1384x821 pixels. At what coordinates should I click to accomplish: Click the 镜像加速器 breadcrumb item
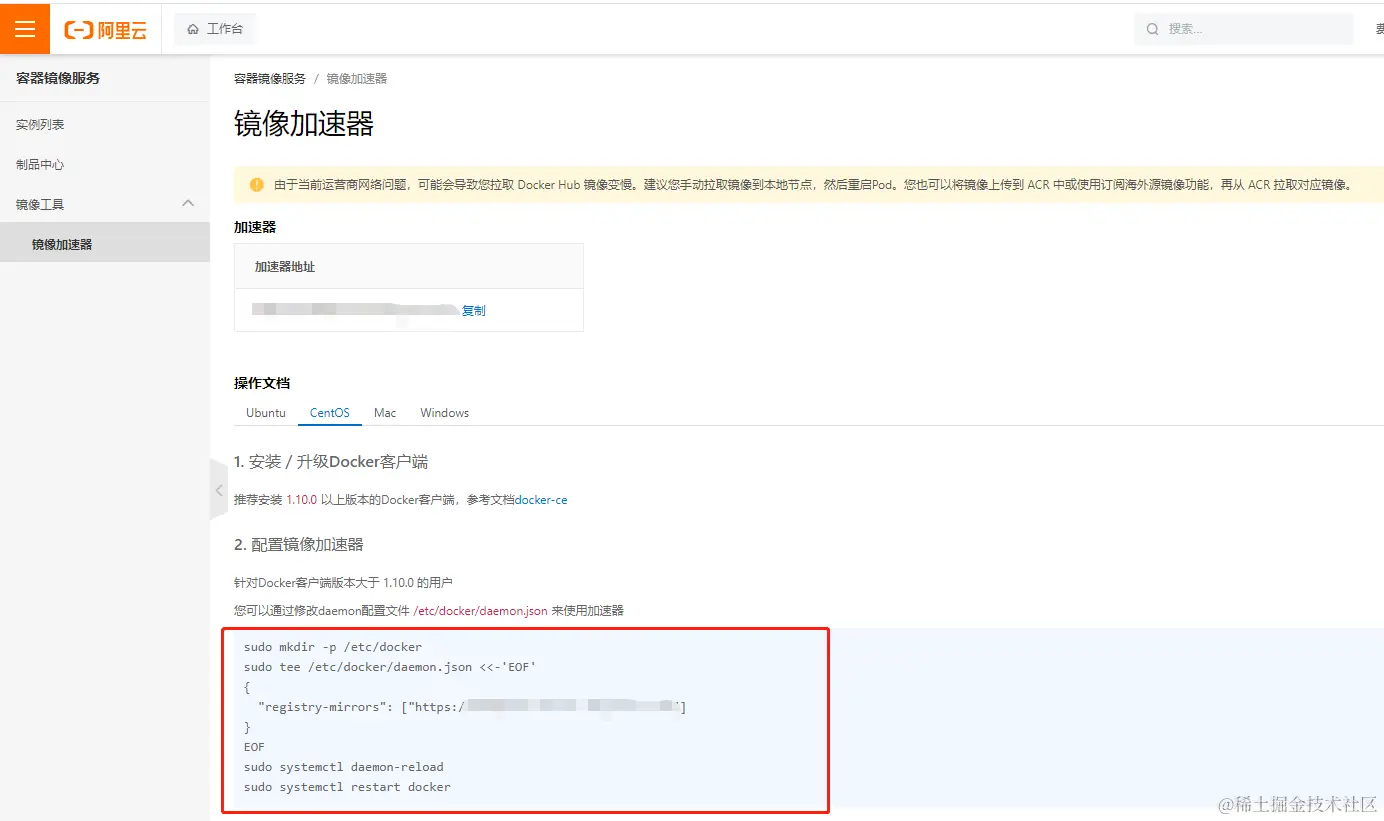coord(357,78)
